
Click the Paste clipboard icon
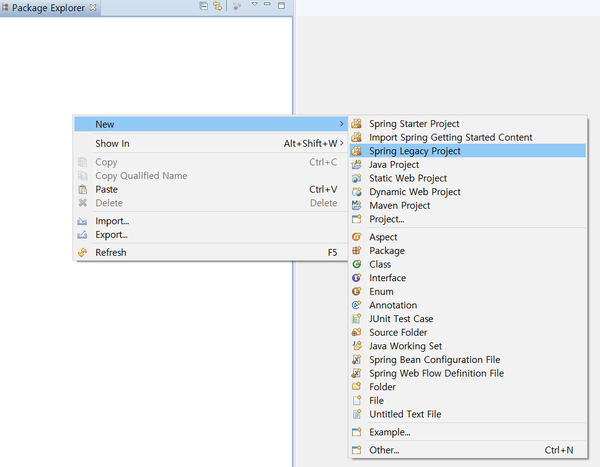tap(83, 189)
